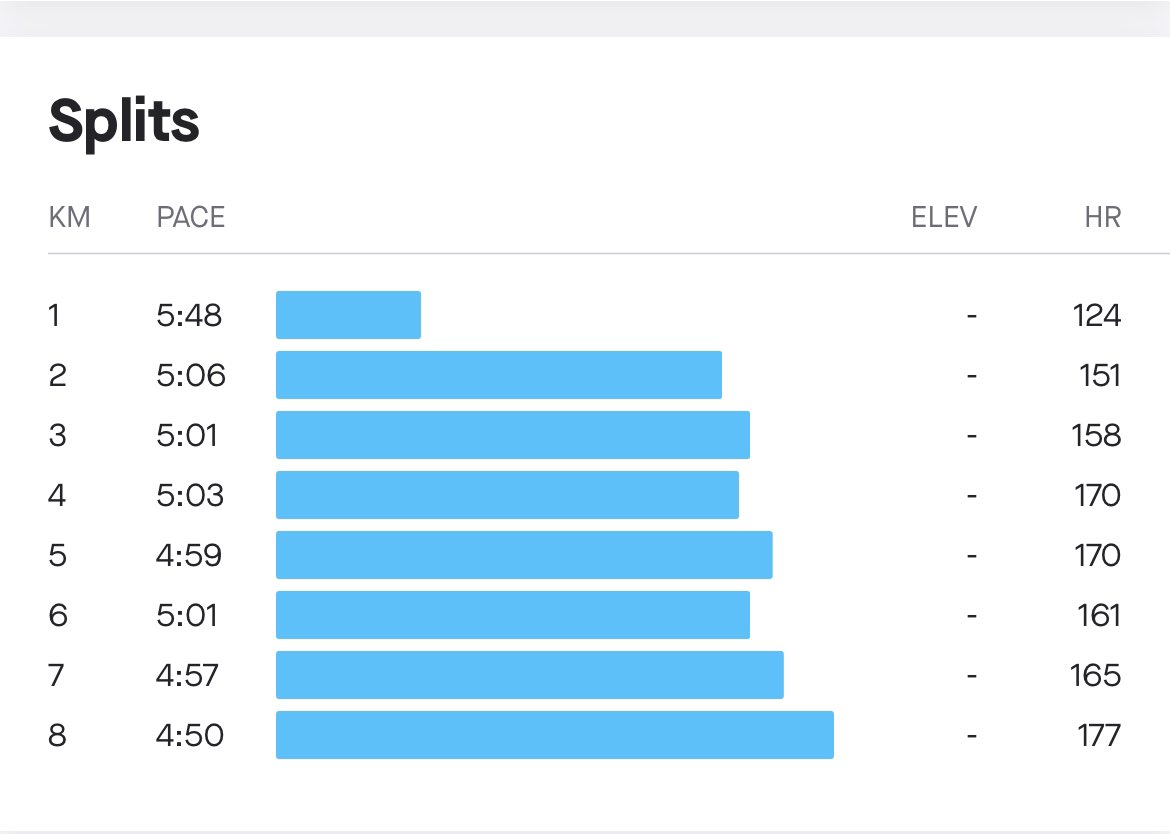Select the 4:50 pace value
Viewport: 1170px width, 834px height.
[x=190, y=736]
